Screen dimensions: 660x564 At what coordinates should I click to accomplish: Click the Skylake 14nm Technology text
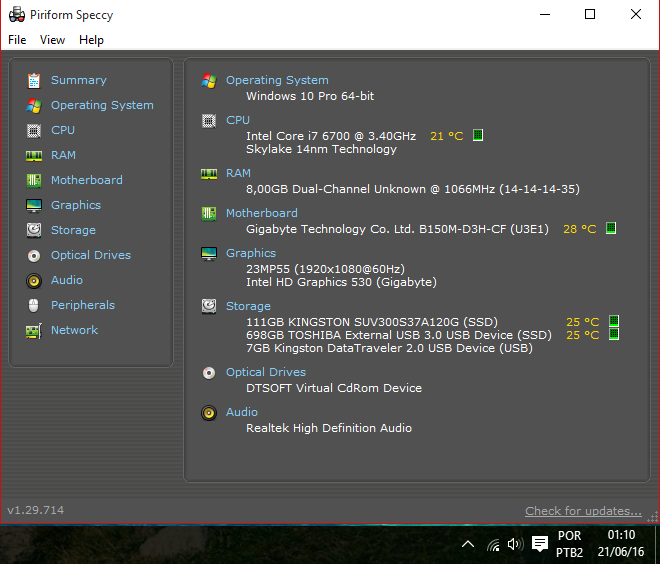[x=321, y=149]
